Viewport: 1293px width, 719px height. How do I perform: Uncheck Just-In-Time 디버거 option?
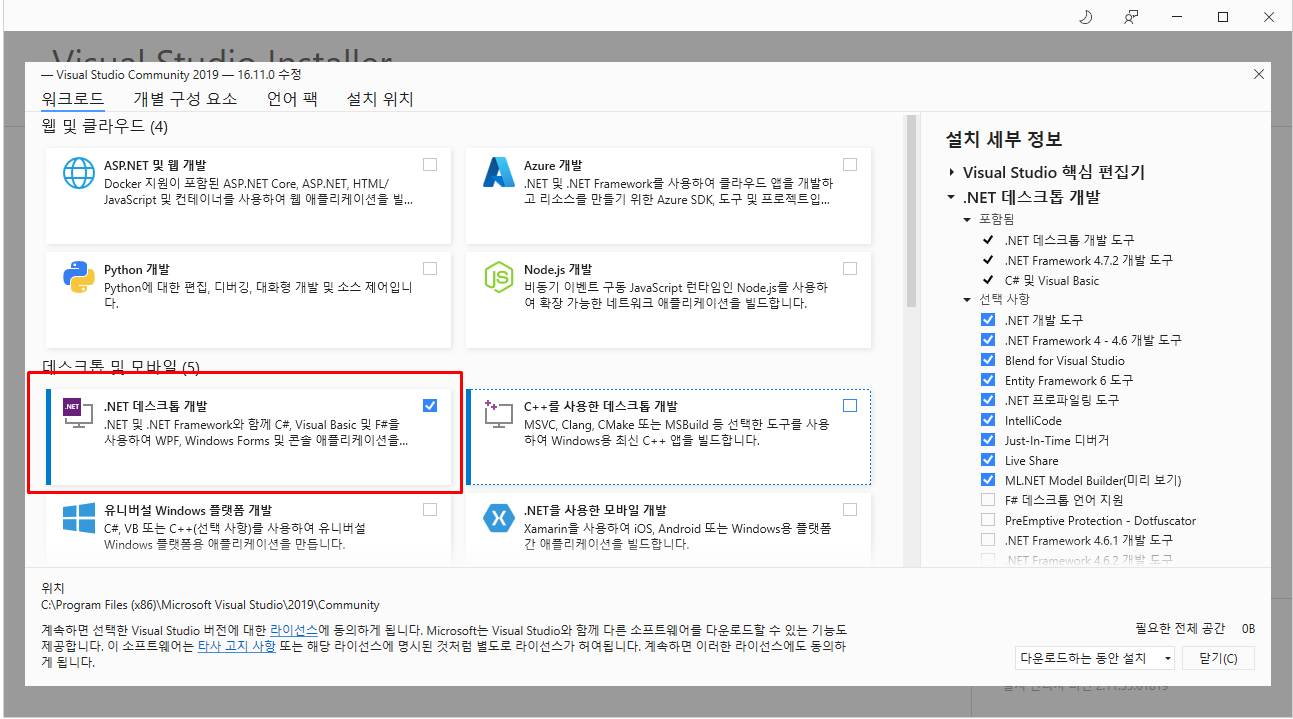[988, 440]
